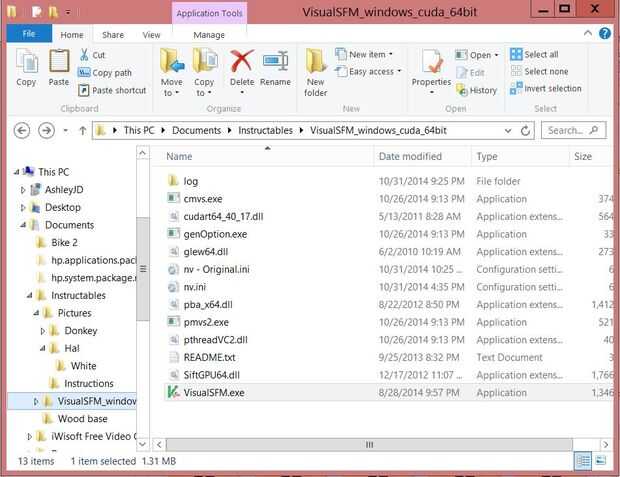The height and width of the screenshot is (477, 620).
Task: Select the White folder in tree
Action: (x=83, y=366)
